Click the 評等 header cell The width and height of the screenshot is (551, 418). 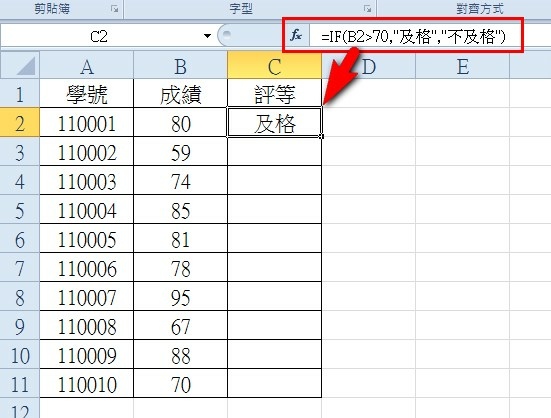[x=274, y=93]
